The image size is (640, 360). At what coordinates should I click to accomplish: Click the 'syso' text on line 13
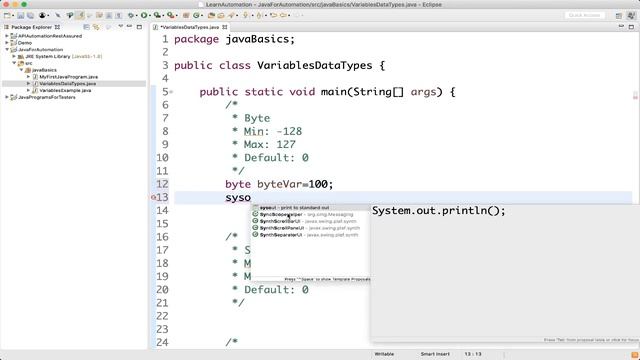tap(238, 198)
